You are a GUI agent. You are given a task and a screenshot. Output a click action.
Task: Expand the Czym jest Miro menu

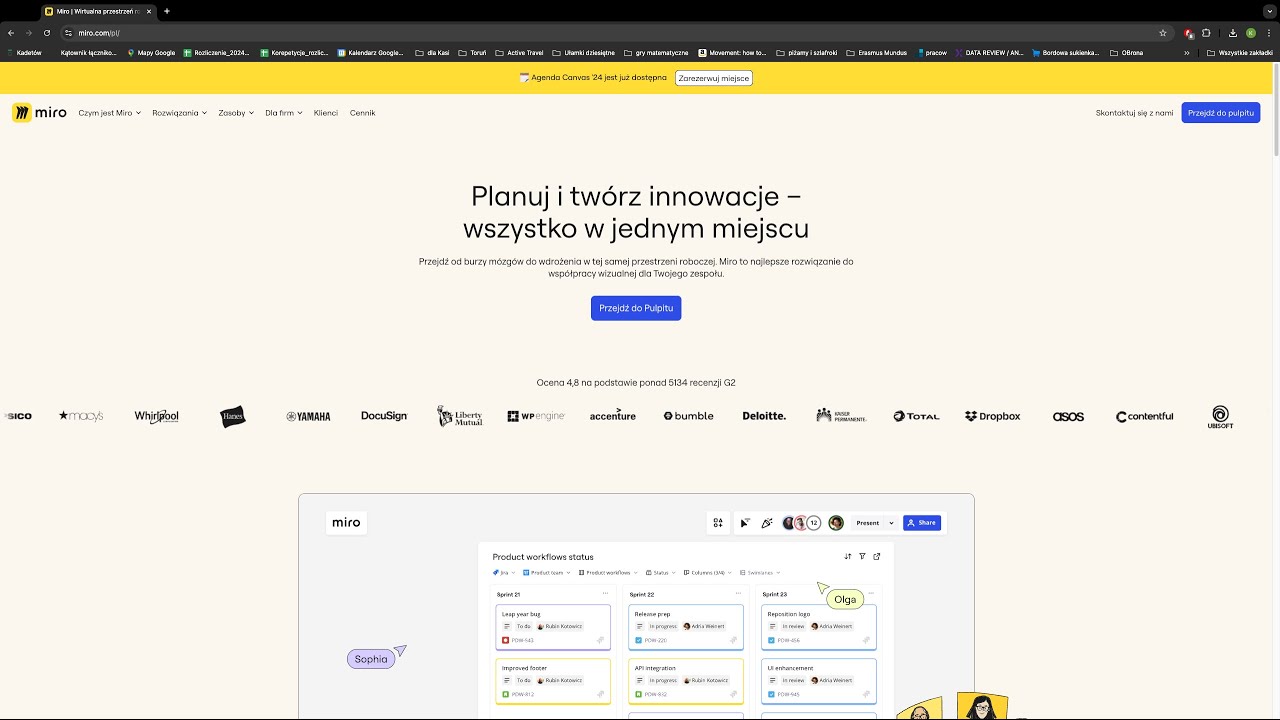click(110, 113)
